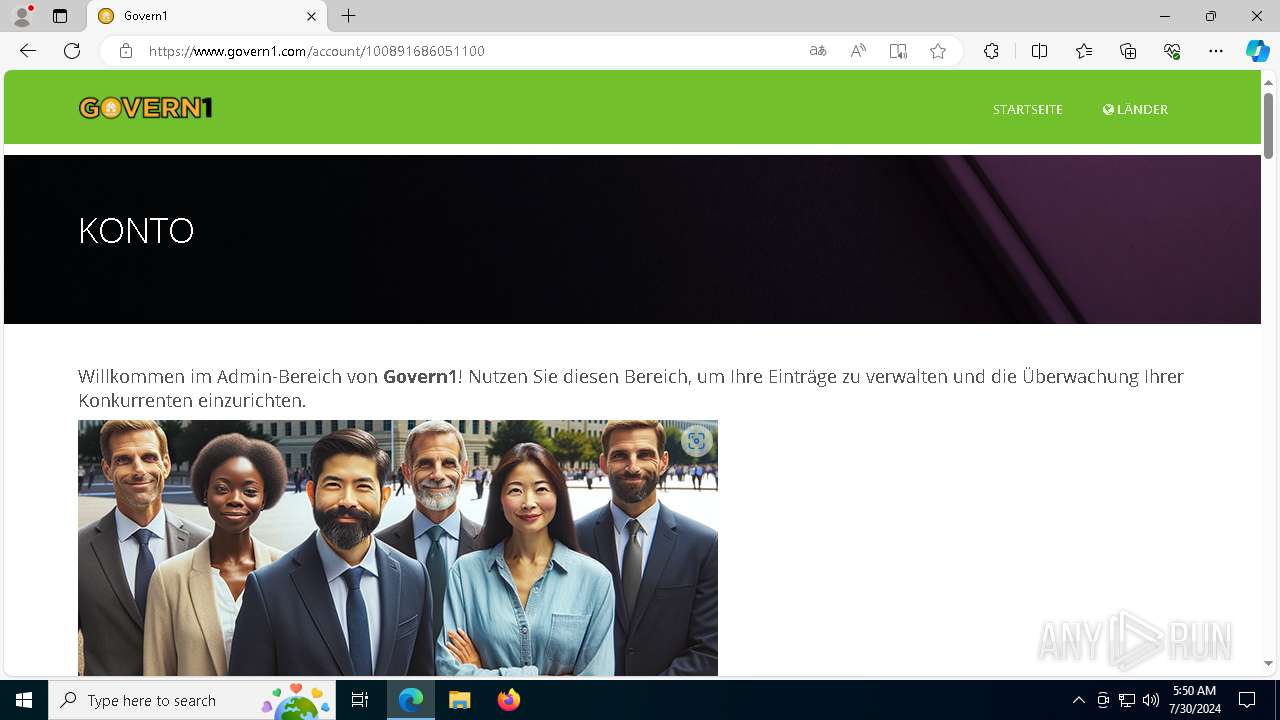The height and width of the screenshot is (720, 1280).
Task: Click the scroll down arrow of page scrollbar
Action: click(1269, 663)
